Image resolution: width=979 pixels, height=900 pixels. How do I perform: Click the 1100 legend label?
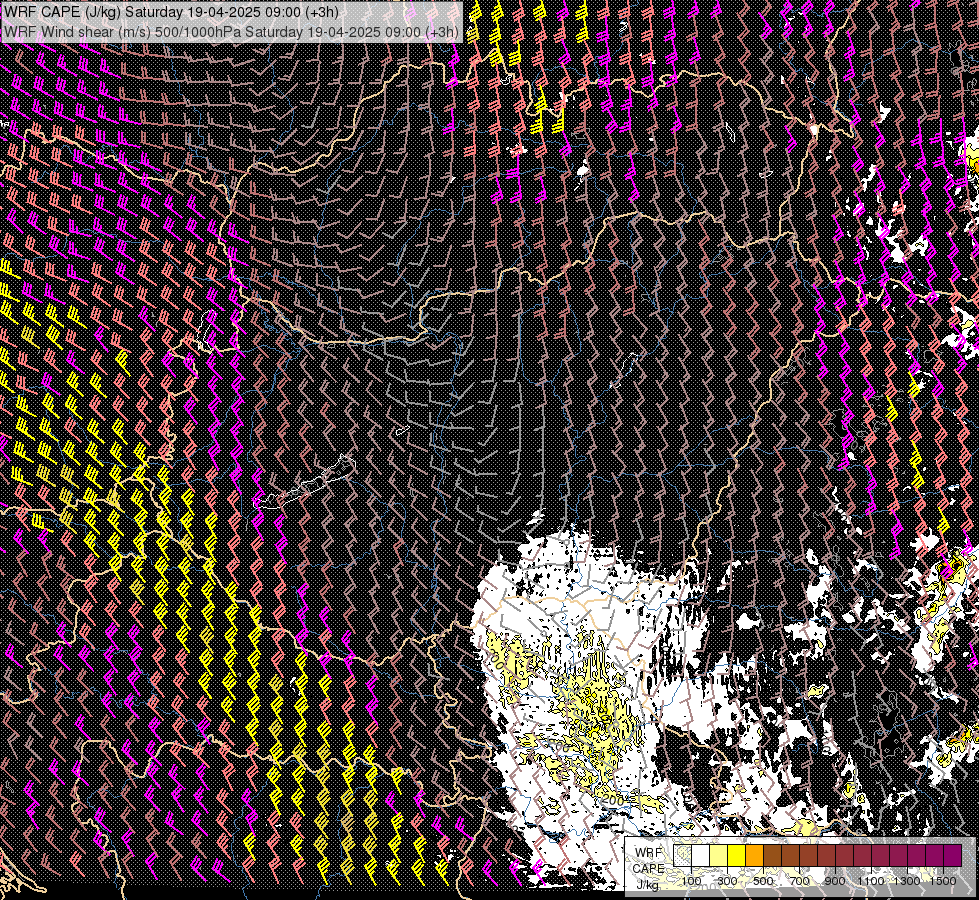pyautogui.click(x=870, y=881)
